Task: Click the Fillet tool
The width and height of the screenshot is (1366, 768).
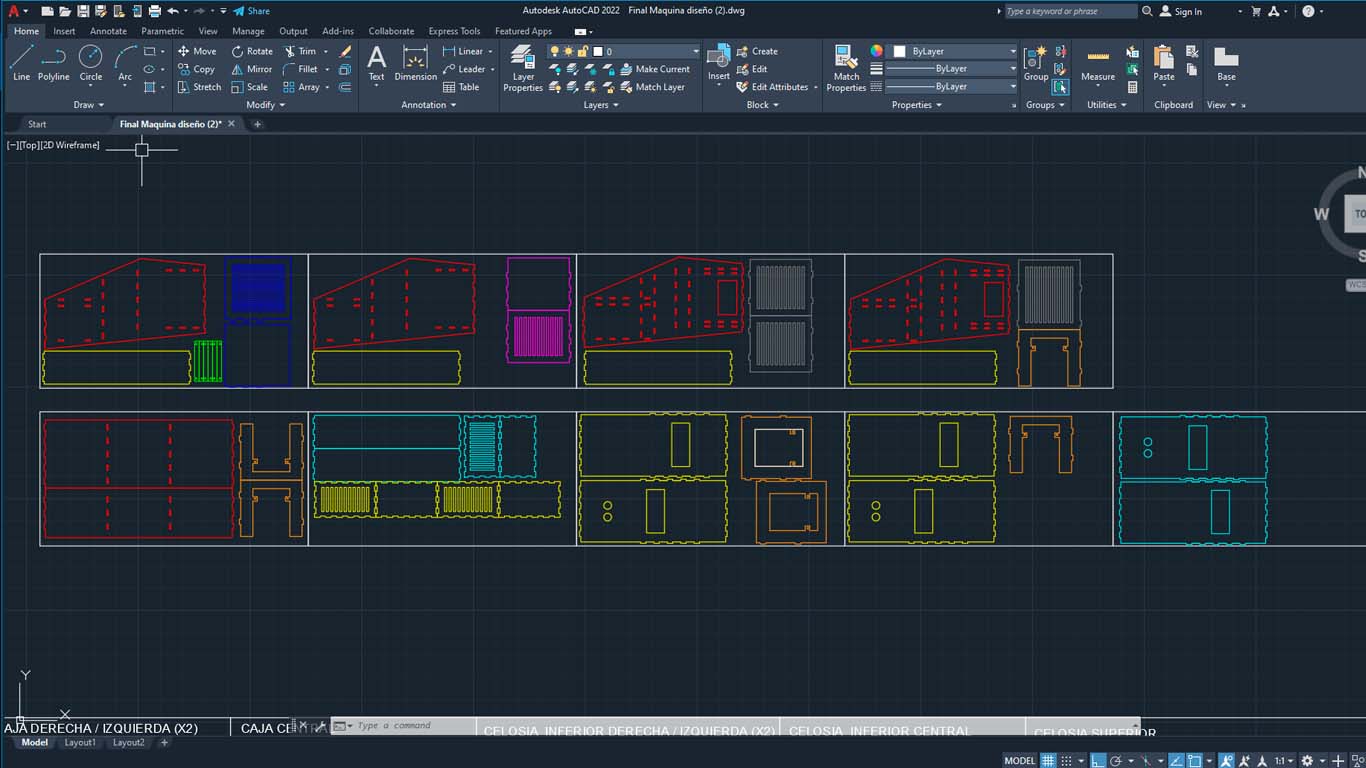Action: (x=301, y=69)
